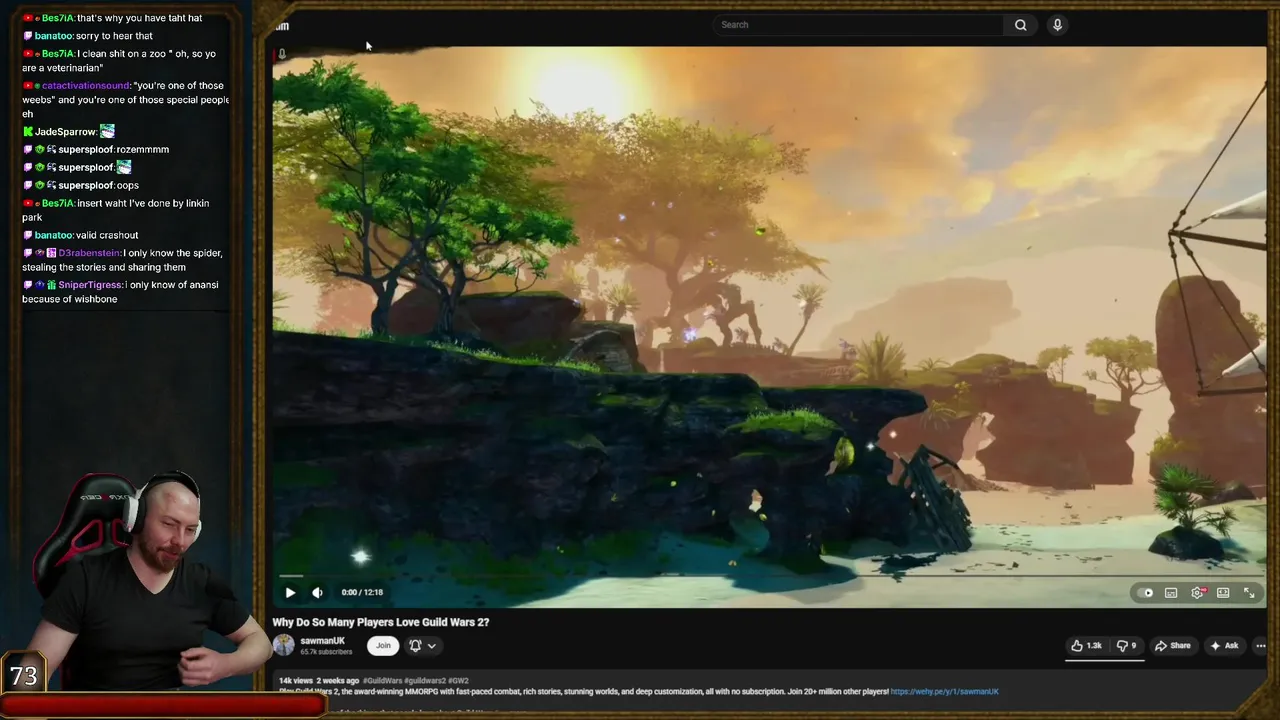Screen dimensions: 1280x720
Task: Click the video progress bar
Action: point(768,576)
